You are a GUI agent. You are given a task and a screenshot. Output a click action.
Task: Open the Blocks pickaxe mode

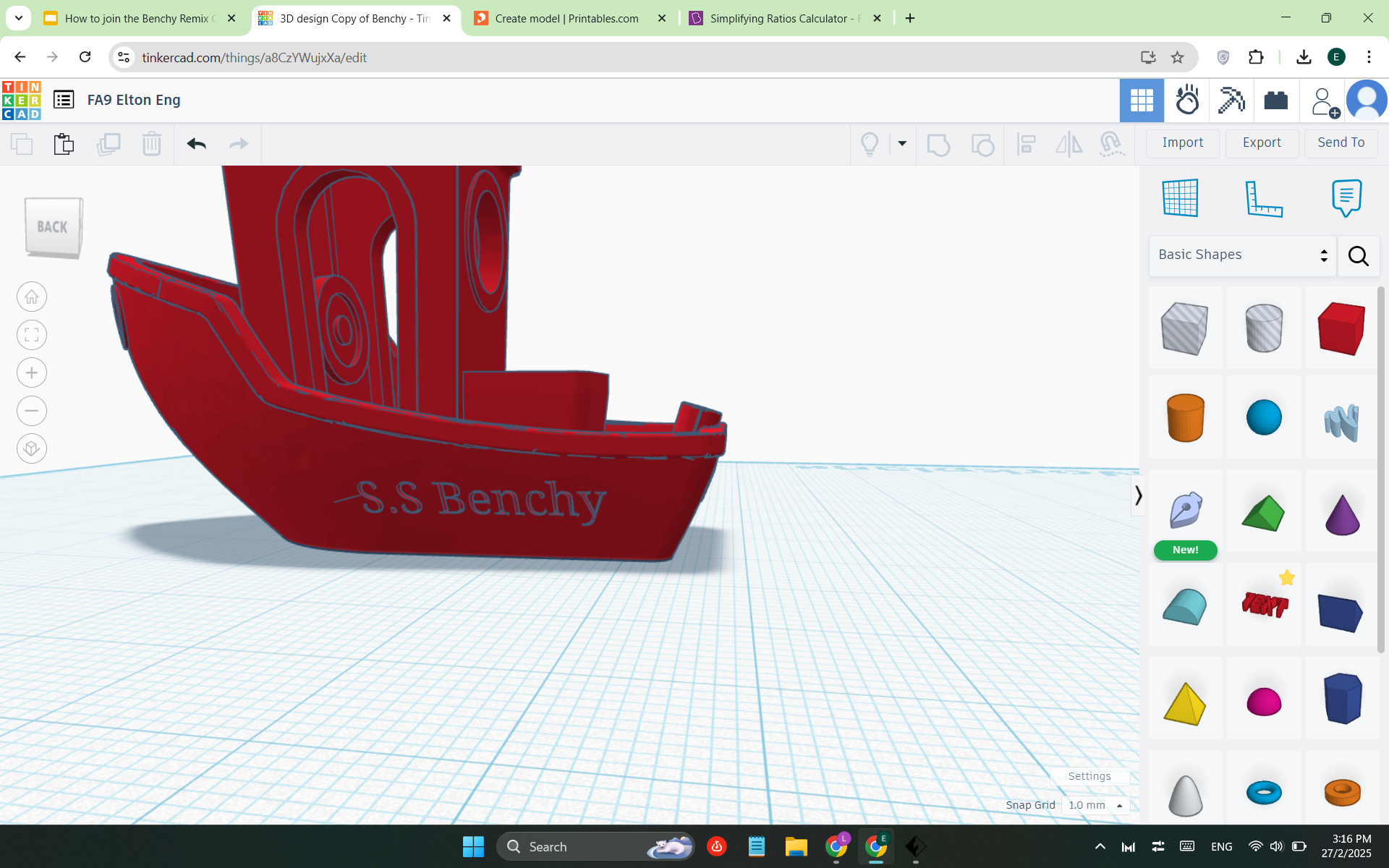(1231, 101)
